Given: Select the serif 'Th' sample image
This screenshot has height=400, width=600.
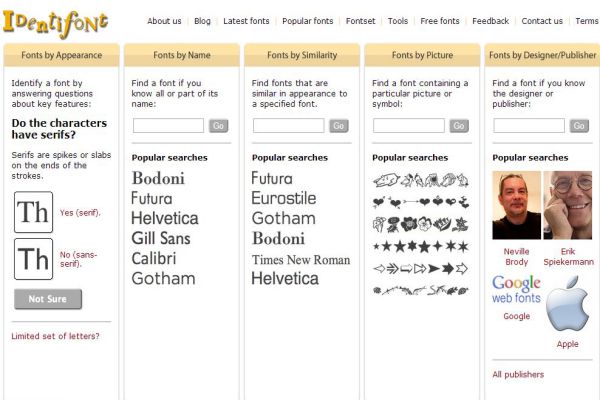Looking at the screenshot, I should click(33, 212).
